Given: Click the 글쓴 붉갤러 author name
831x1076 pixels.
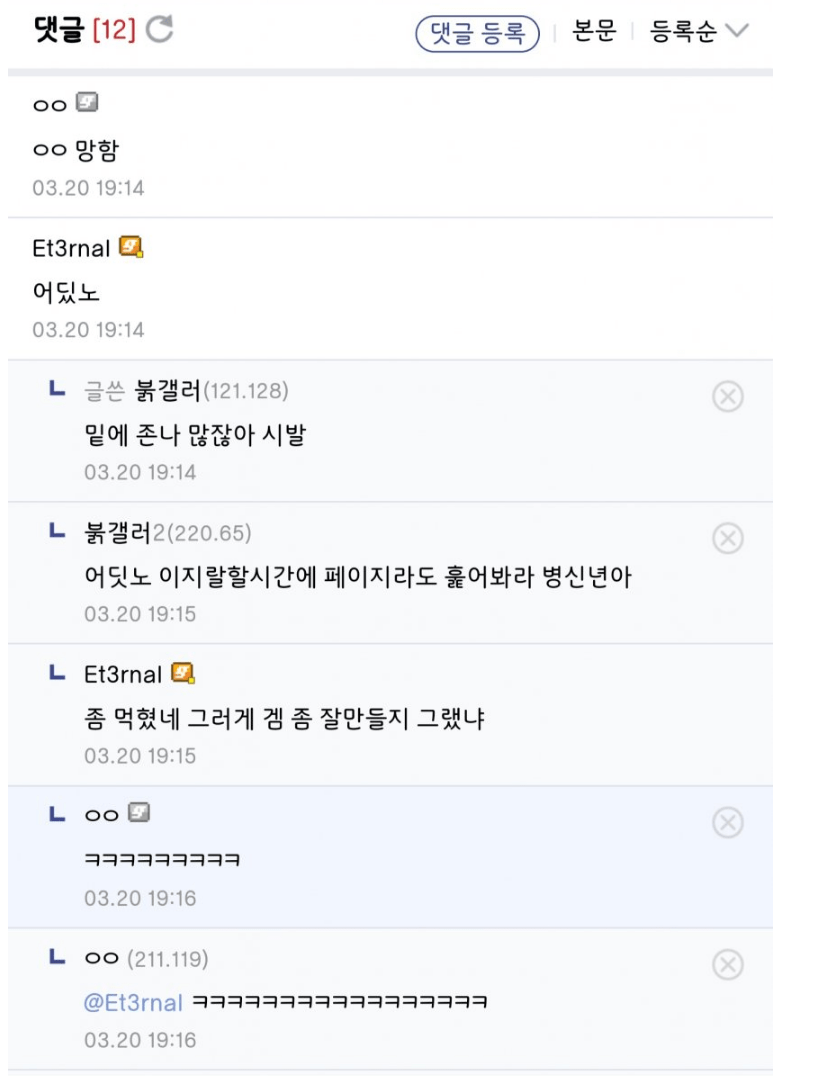Looking at the screenshot, I should [x=166, y=389].
